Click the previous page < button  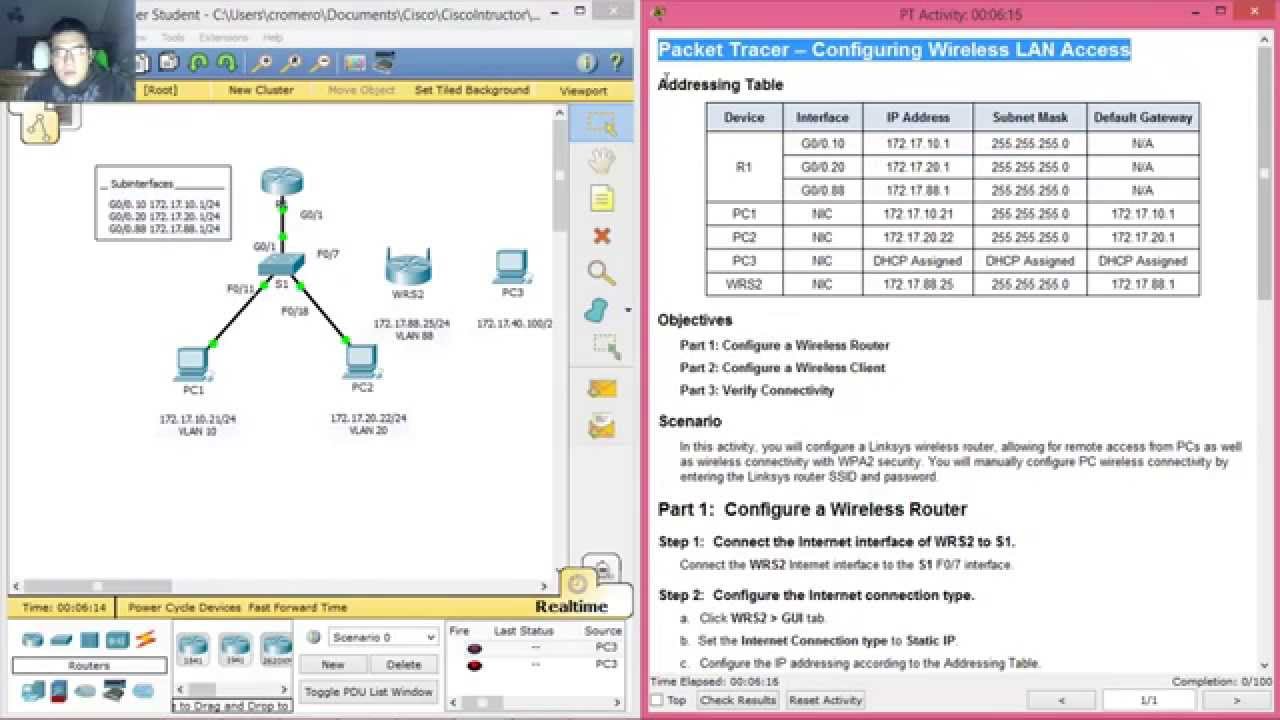pos(1062,700)
